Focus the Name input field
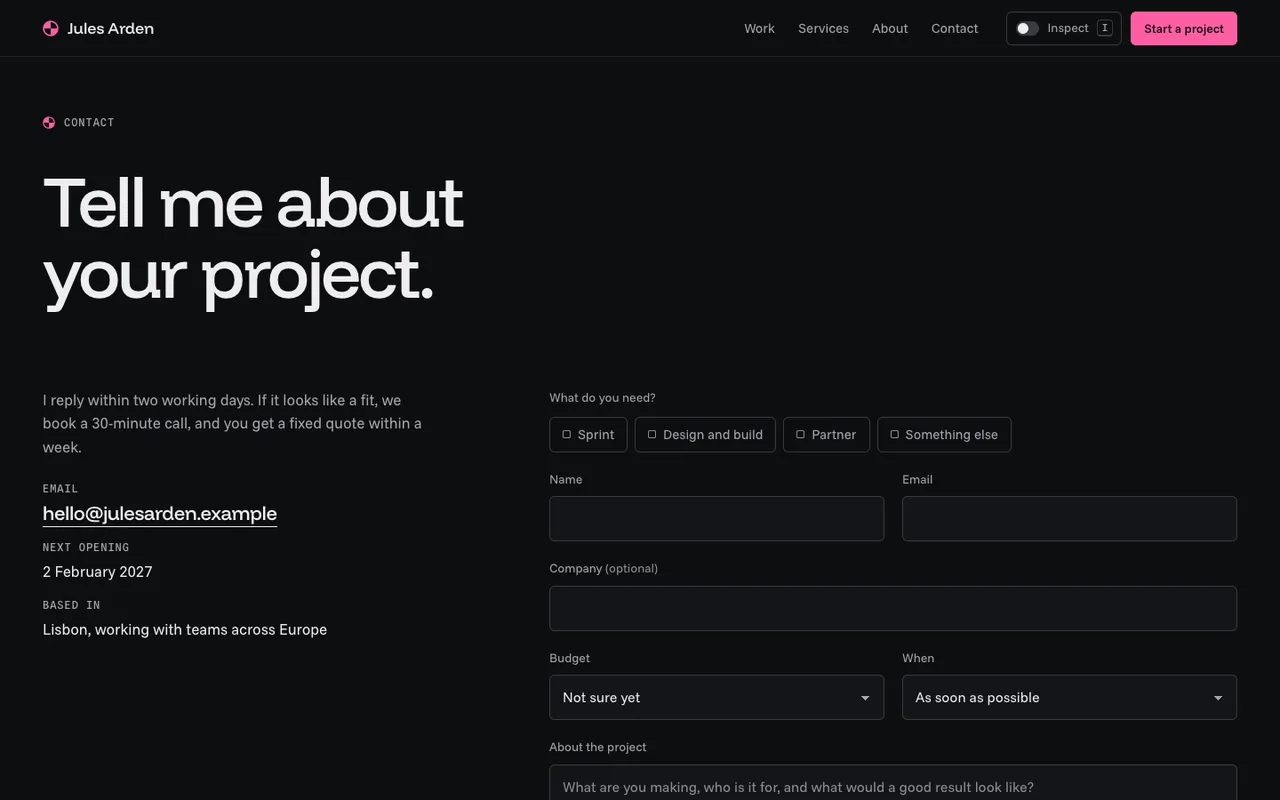The width and height of the screenshot is (1280, 800). 717,519
